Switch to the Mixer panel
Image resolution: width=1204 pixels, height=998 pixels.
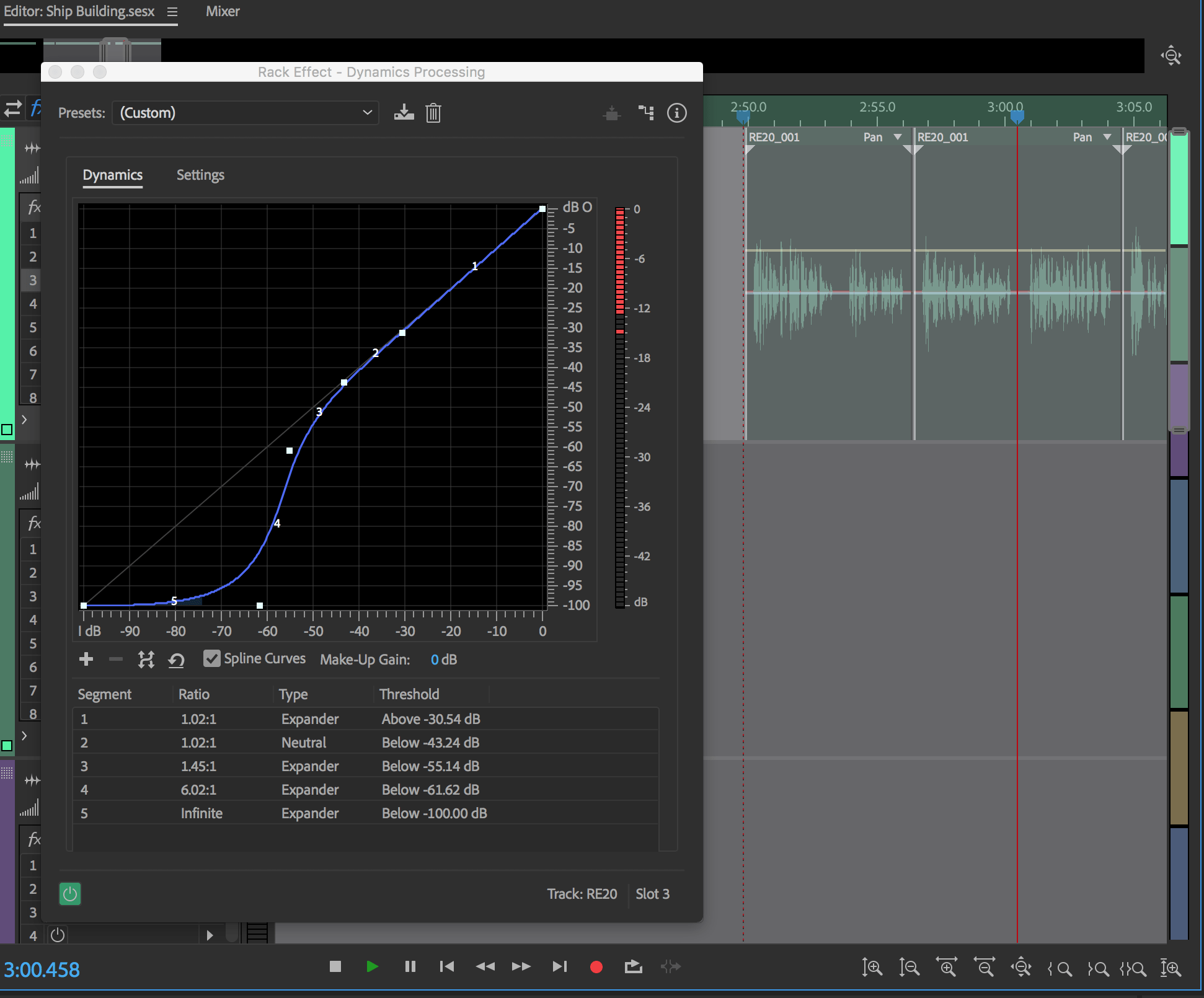pos(222,11)
